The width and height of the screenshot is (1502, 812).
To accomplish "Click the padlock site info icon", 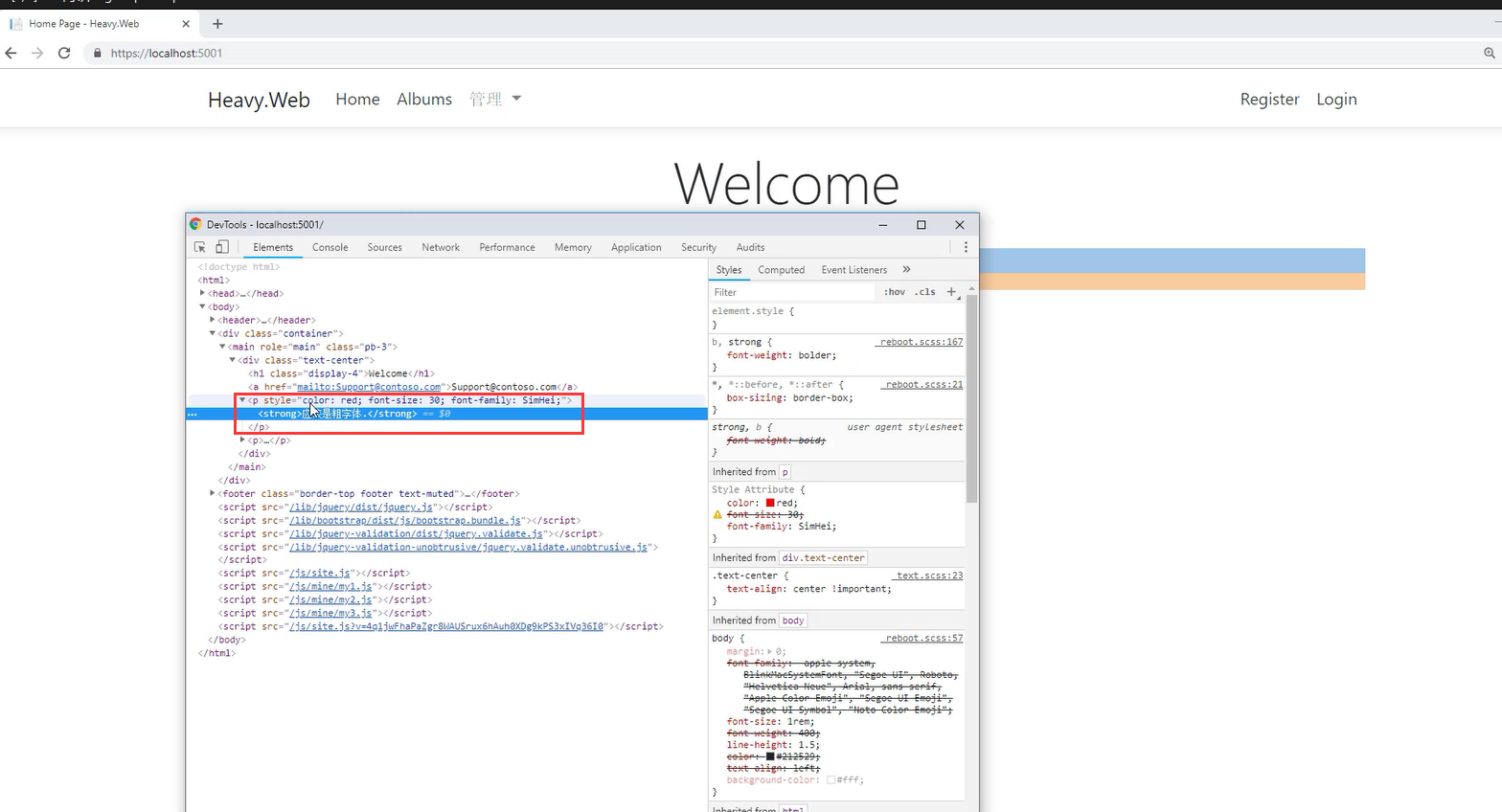I will 97,53.
